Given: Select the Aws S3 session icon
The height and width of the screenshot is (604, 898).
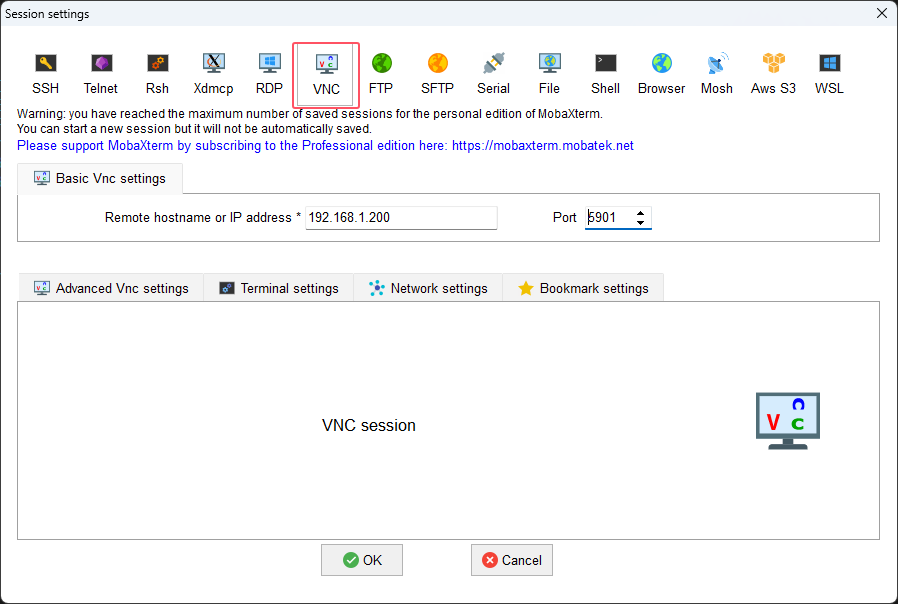Looking at the screenshot, I should (773, 74).
